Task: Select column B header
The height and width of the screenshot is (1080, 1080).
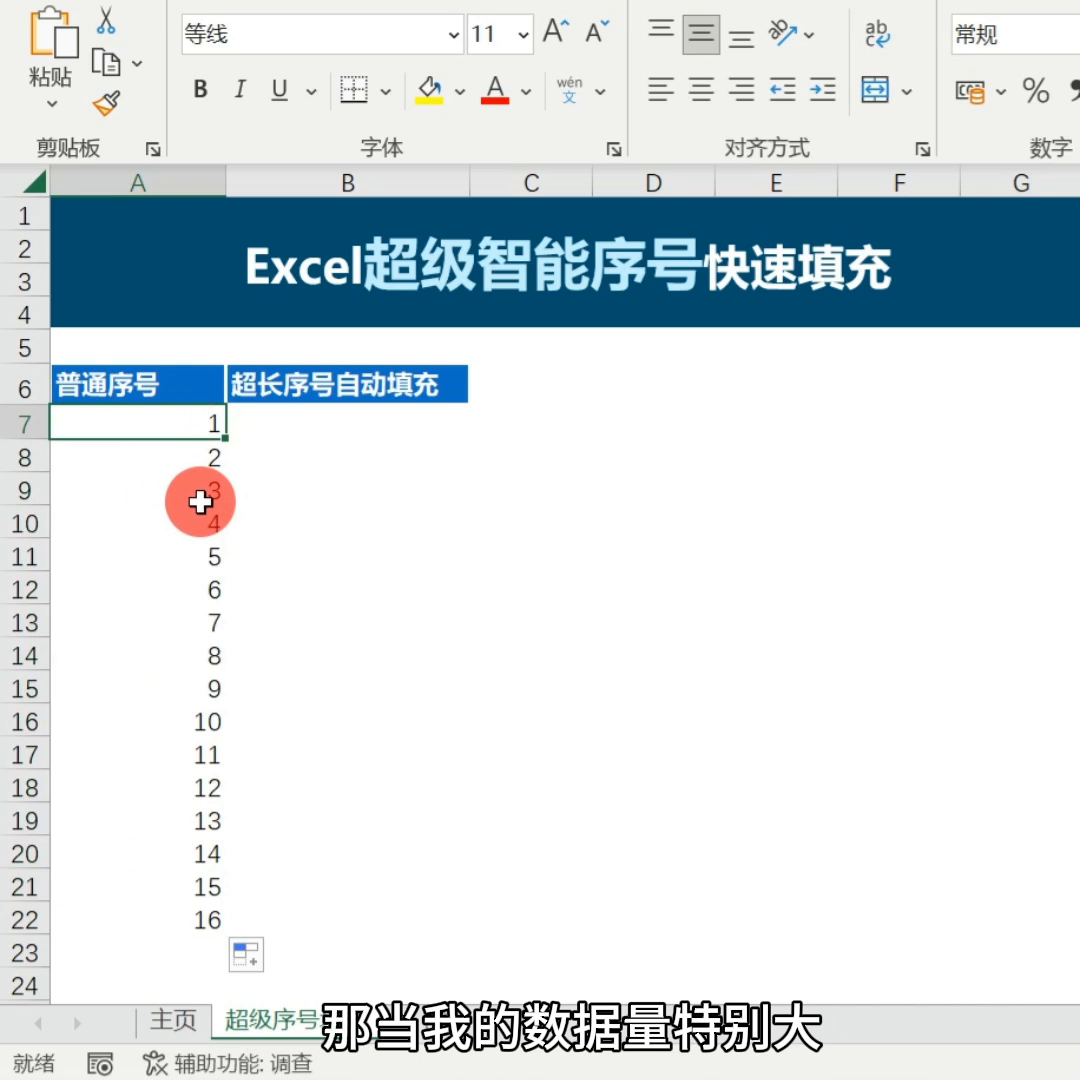Action: point(348,183)
